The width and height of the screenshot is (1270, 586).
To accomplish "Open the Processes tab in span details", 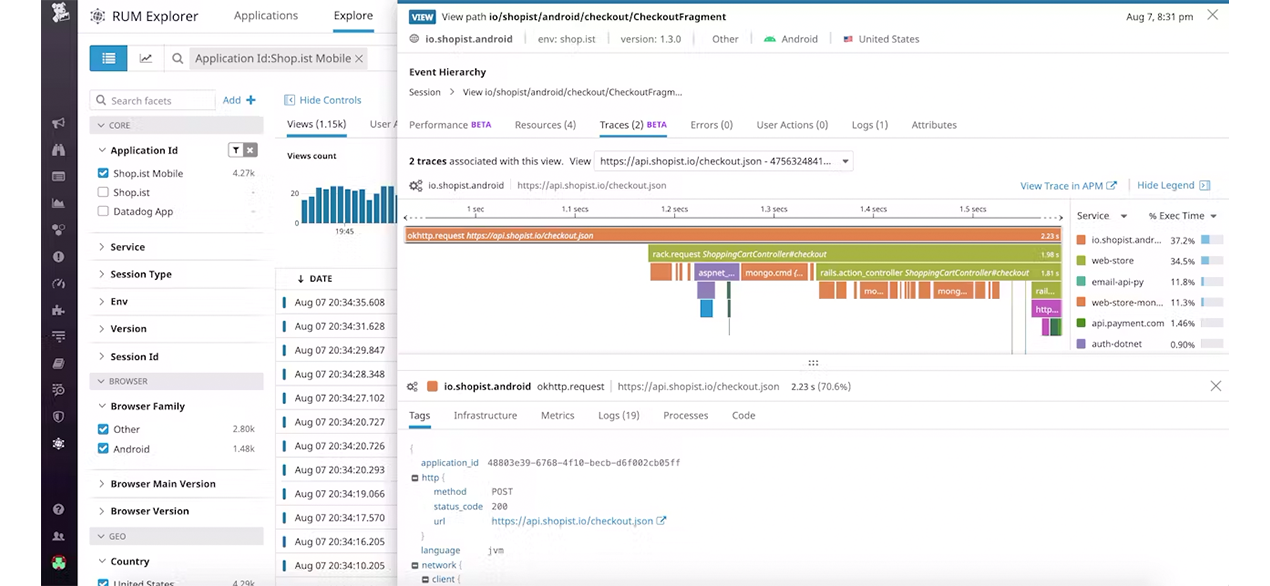I will point(685,415).
